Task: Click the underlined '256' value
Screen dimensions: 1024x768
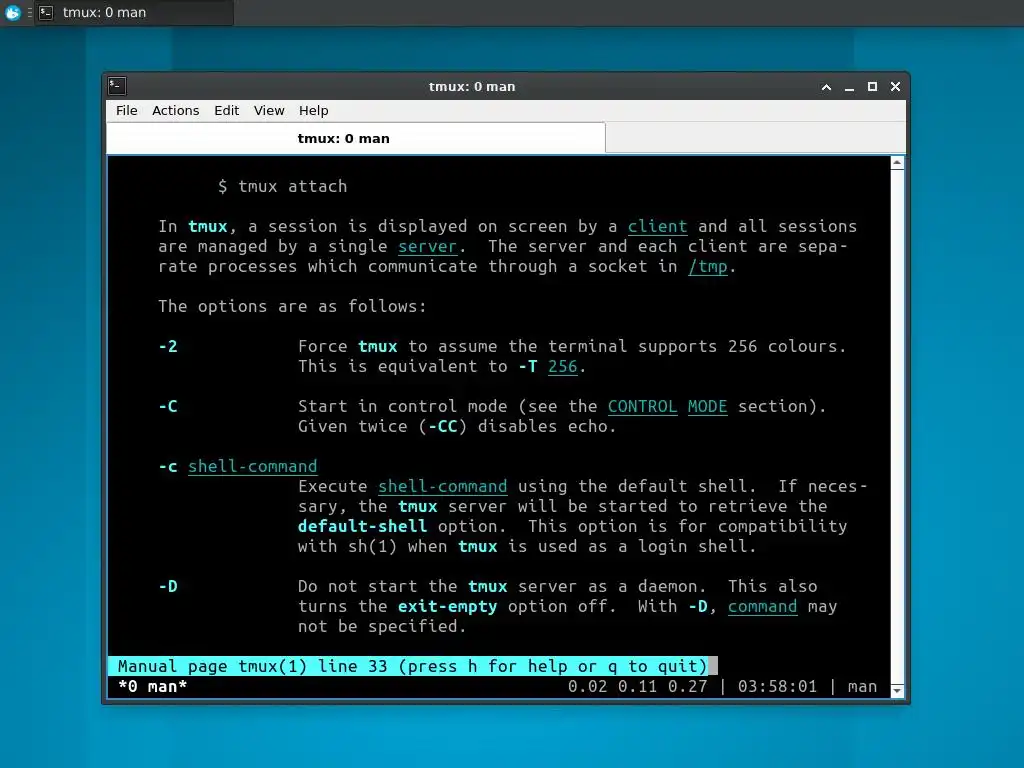Action: coord(562,366)
